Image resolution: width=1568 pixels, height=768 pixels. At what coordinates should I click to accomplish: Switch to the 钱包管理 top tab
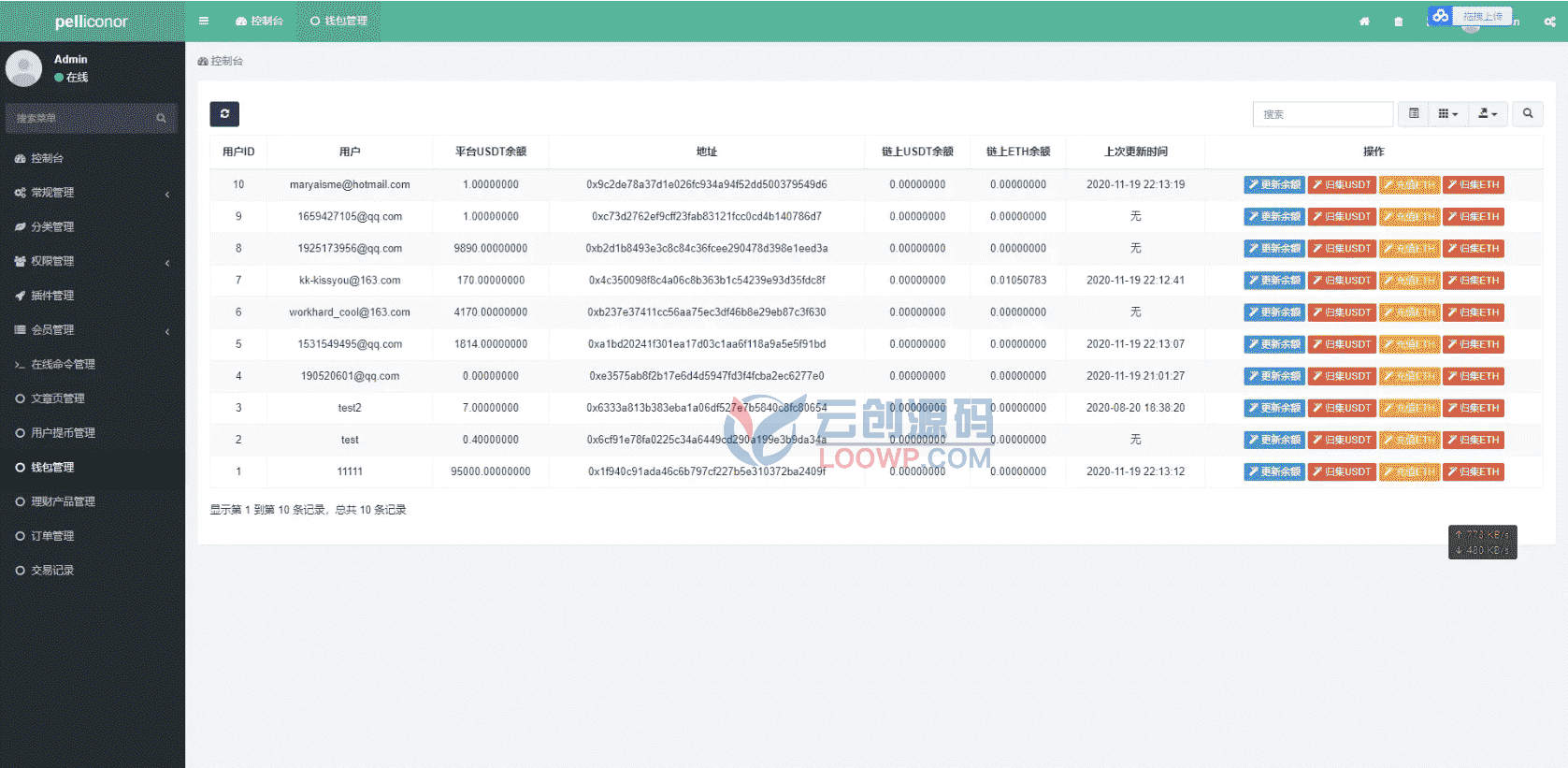(338, 21)
